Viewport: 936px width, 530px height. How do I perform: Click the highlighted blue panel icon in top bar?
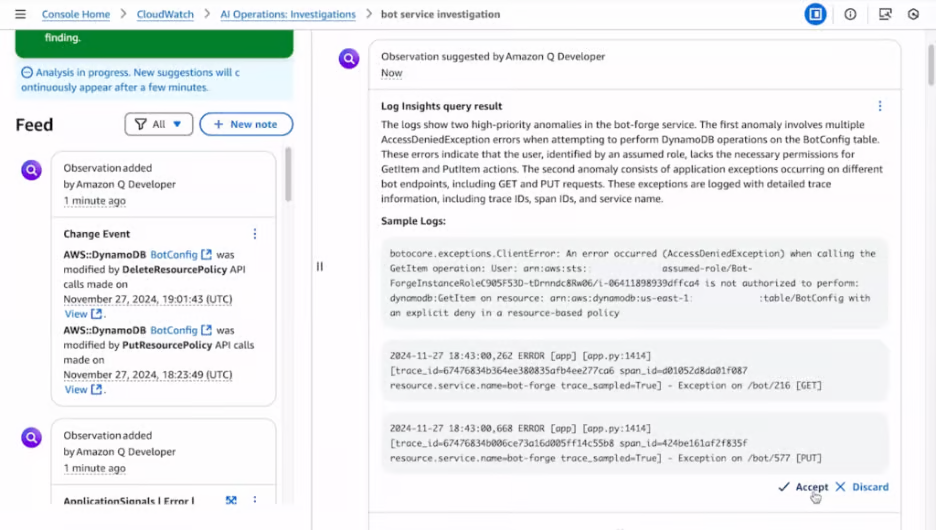(x=815, y=15)
